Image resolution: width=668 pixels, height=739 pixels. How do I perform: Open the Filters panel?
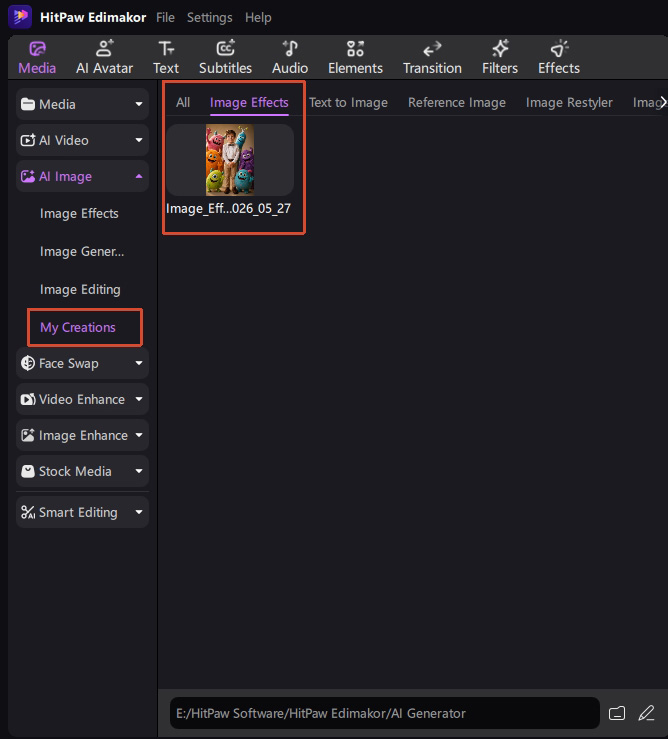[500, 57]
